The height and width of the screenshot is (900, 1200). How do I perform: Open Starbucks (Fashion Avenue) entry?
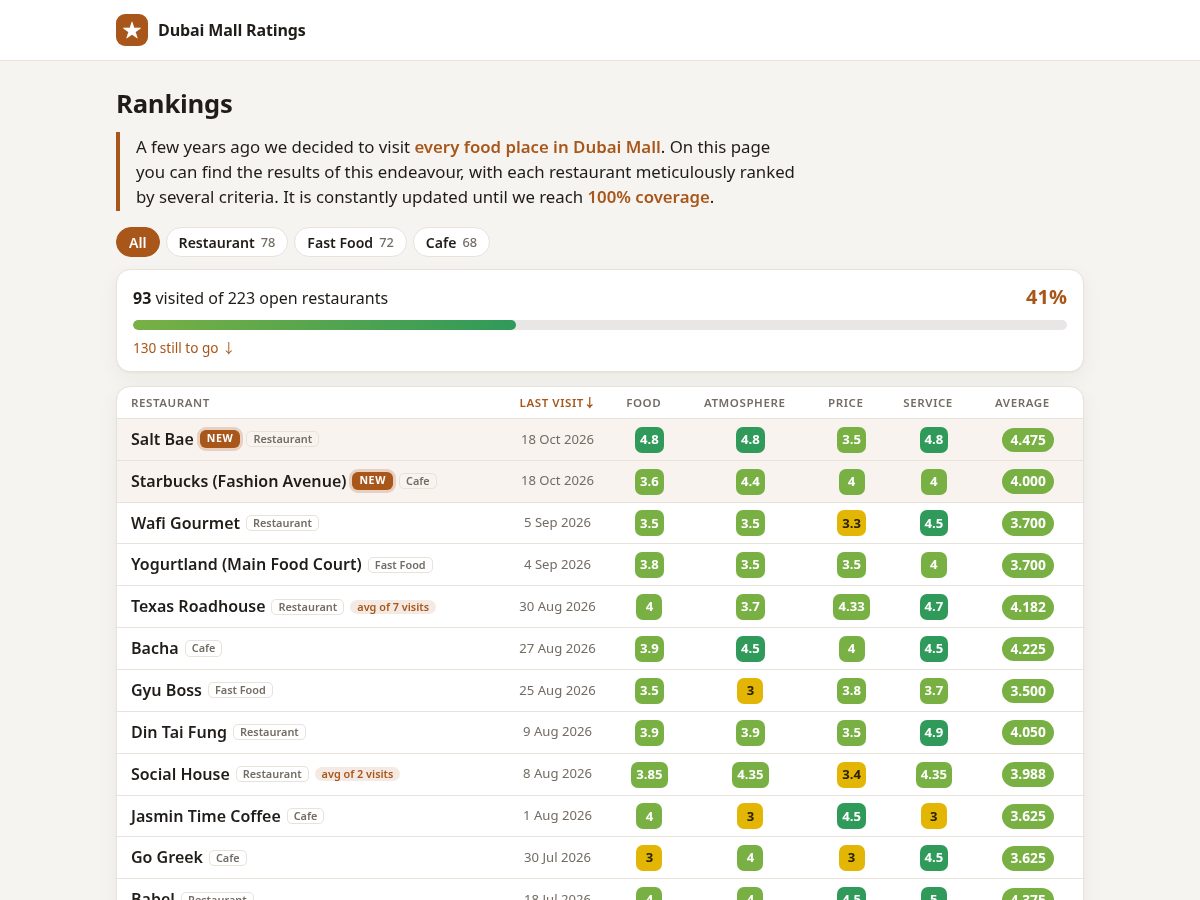click(238, 481)
